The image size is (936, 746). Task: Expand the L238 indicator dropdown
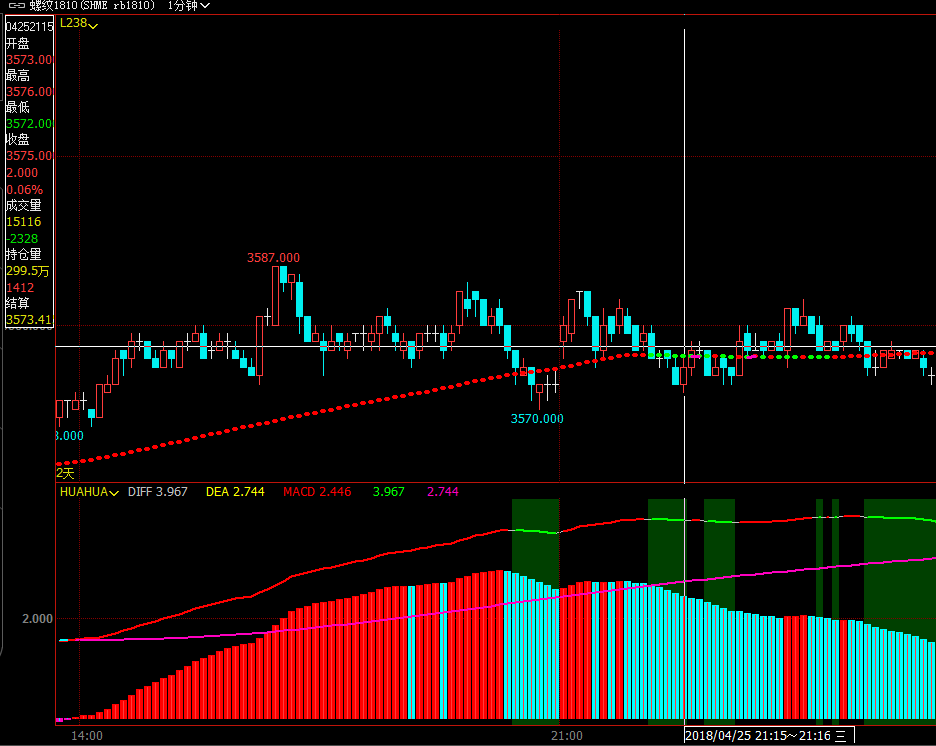click(79, 24)
